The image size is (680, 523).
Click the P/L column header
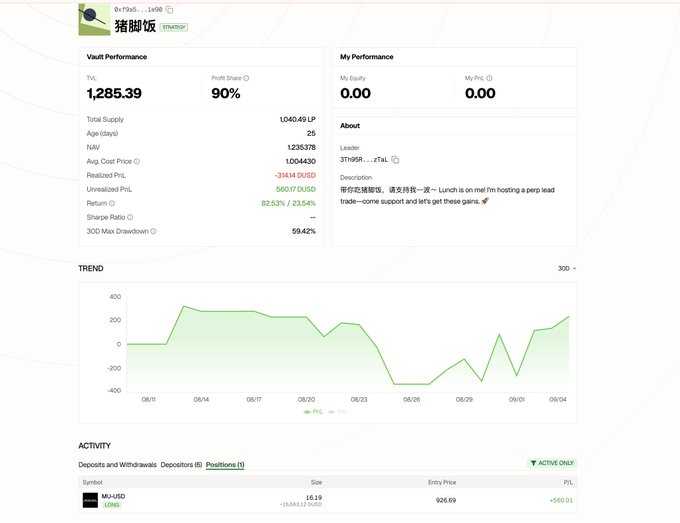click(568, 482)
